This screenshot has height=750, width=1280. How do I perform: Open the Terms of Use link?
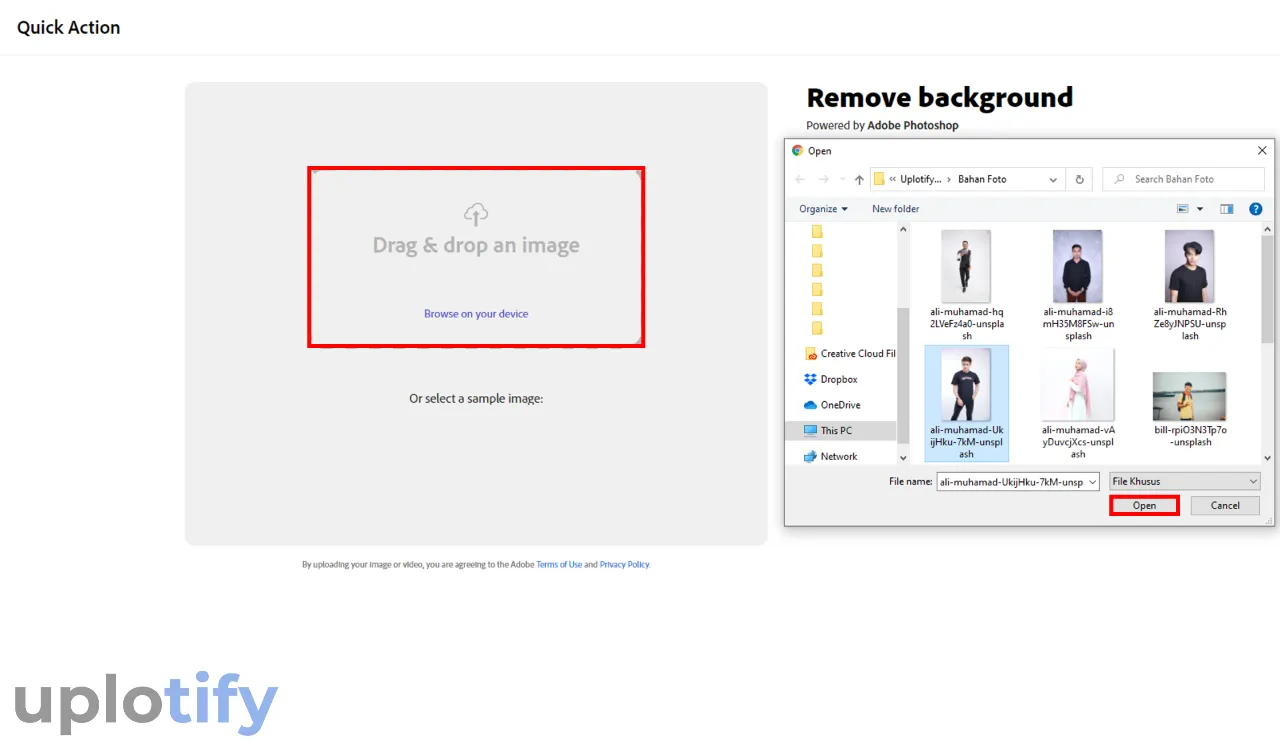[559, 565]
